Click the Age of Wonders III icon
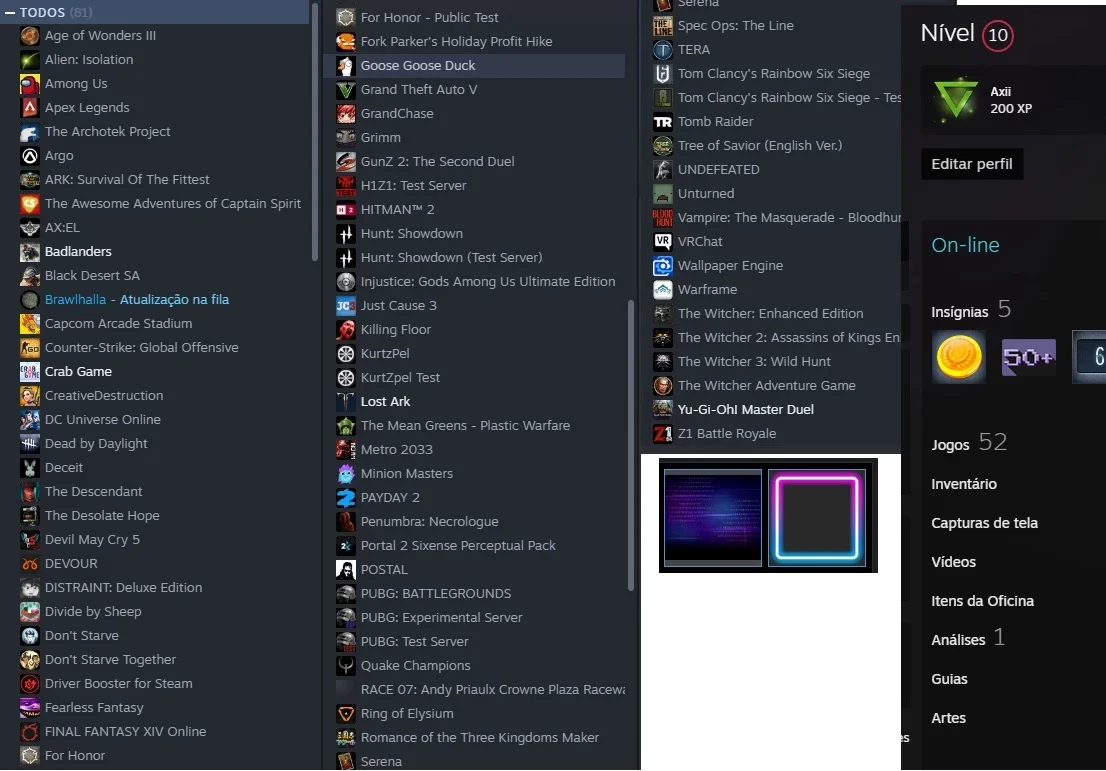1106x771 pixels. 30,36
